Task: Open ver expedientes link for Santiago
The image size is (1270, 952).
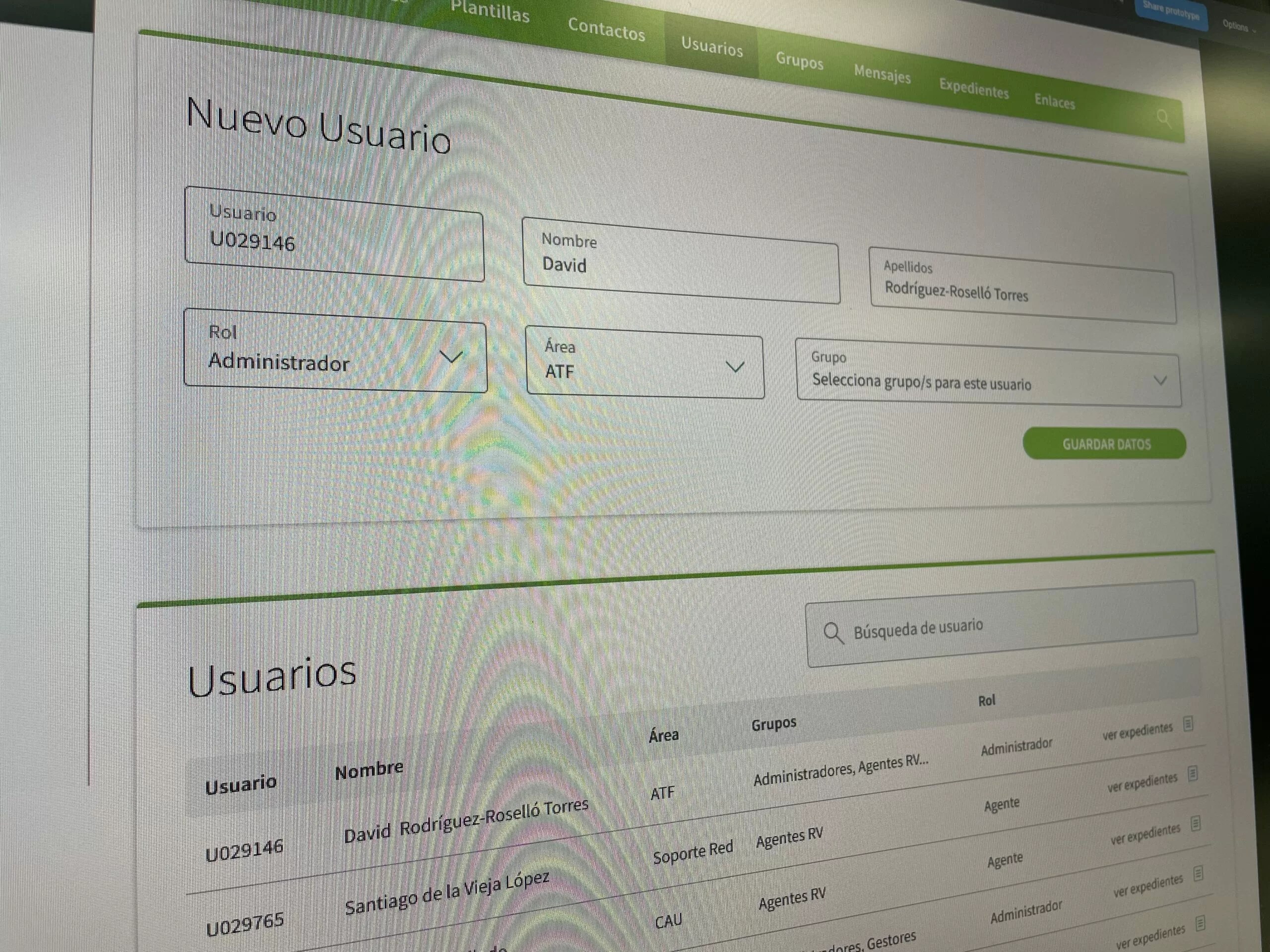Action: [x=1145, y=834]
